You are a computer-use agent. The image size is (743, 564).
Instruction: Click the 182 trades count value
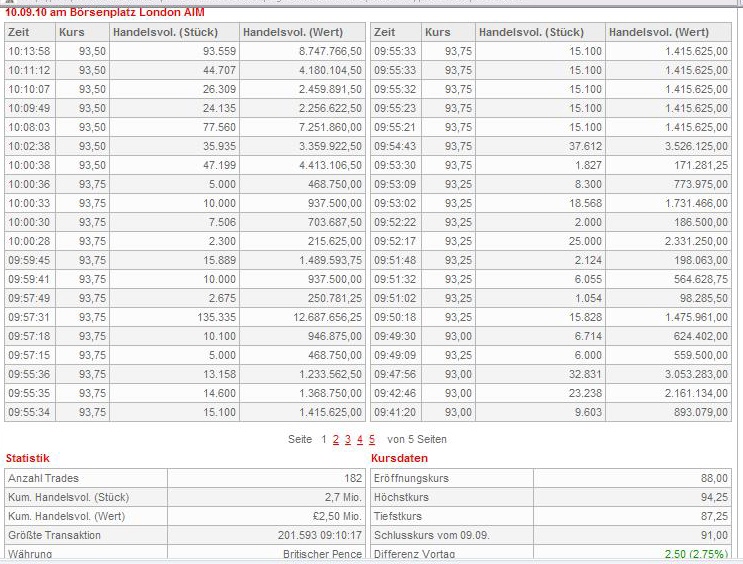coord(353,478)
